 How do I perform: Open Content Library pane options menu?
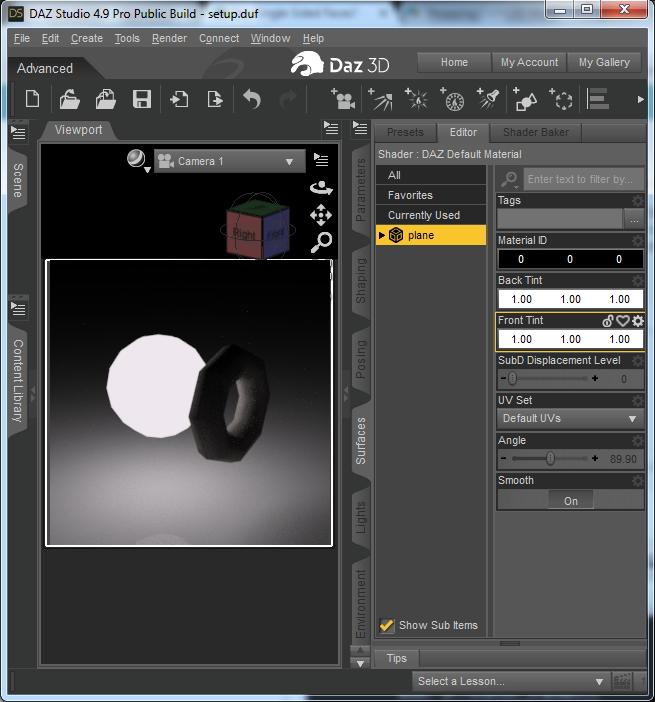click(18, 308)
